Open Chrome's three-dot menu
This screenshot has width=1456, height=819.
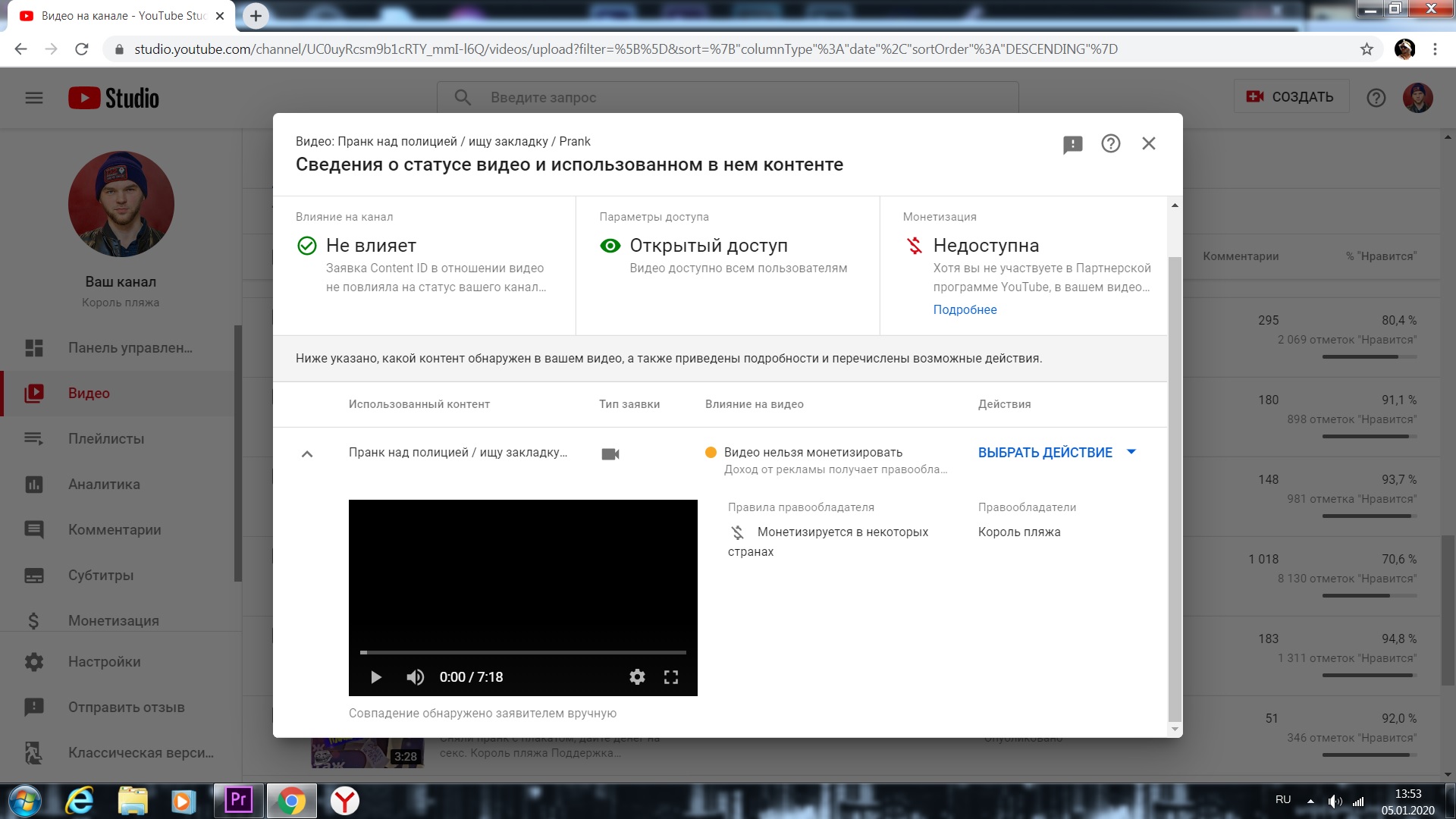pos(1435,49)
